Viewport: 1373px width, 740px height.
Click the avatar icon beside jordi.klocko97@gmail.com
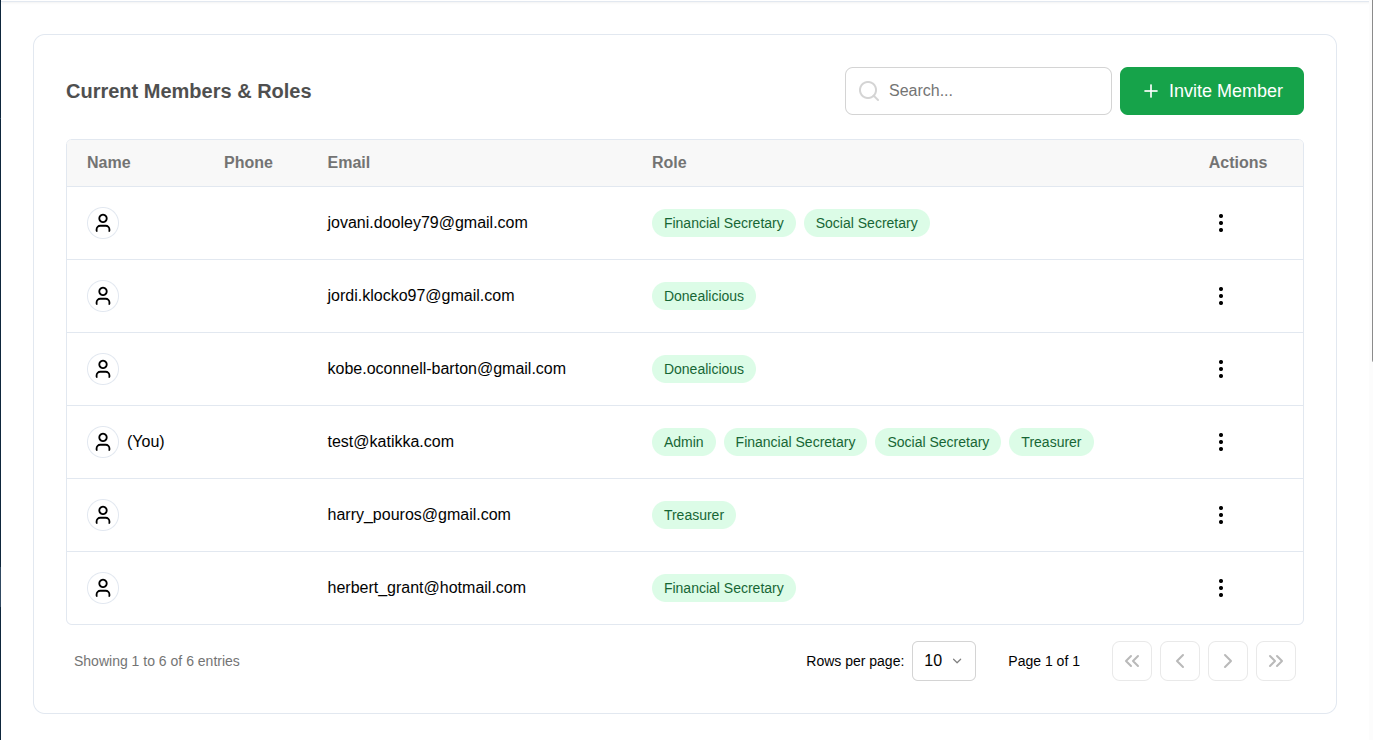pyautogui.click(x=103, y=296)
